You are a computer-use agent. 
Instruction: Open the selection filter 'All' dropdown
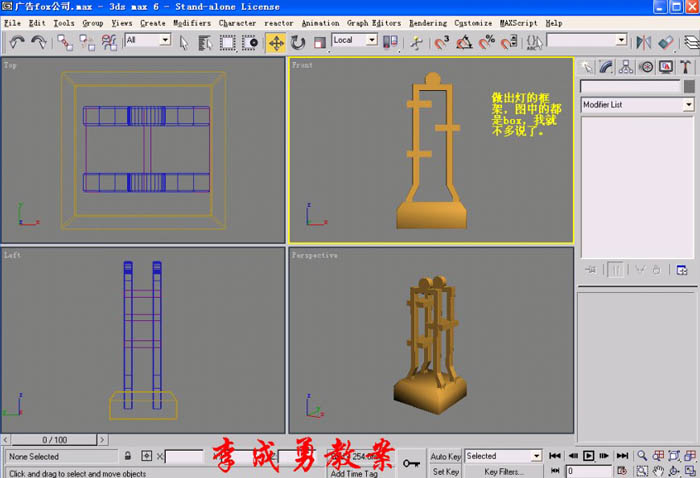165,40
